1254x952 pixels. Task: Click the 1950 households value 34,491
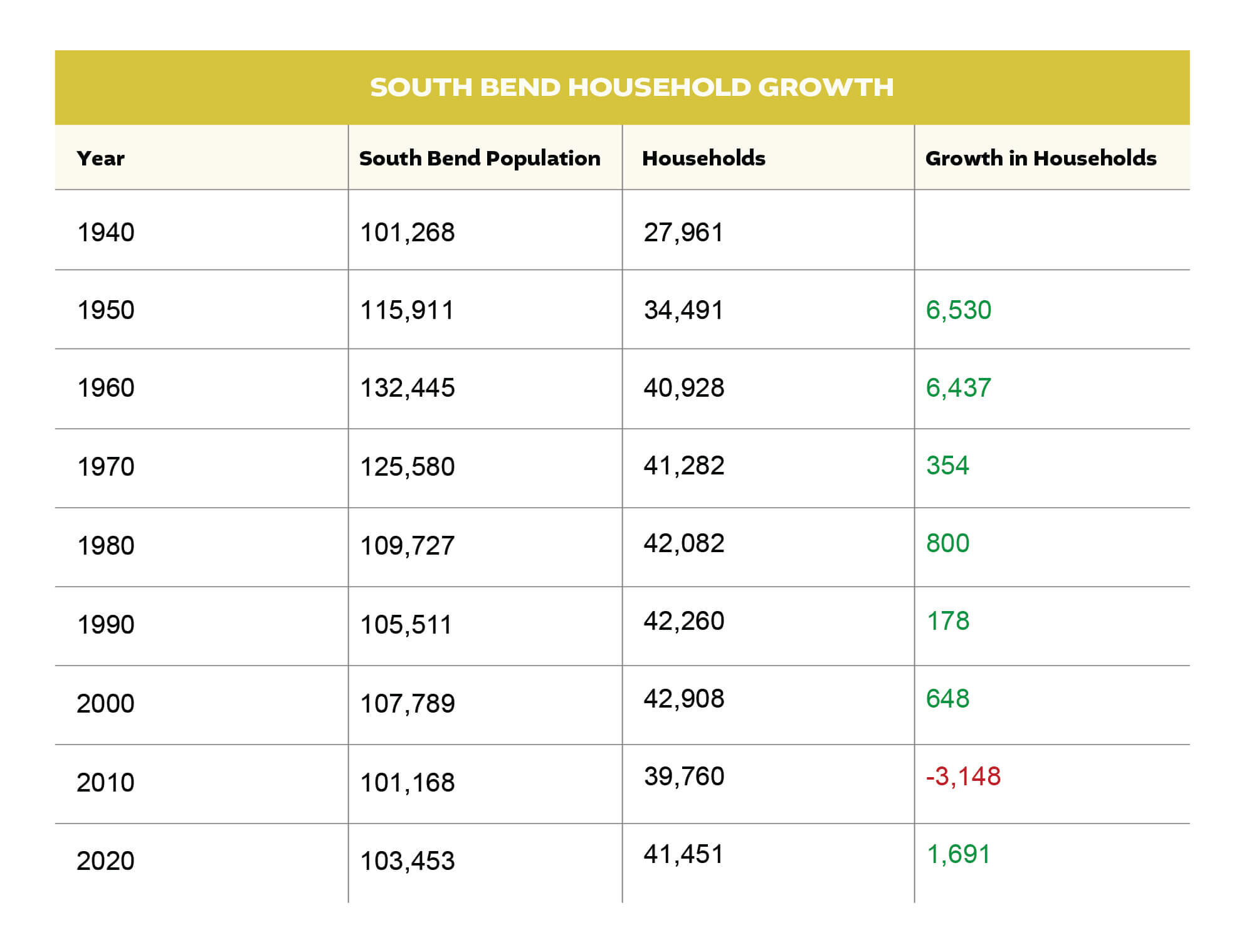pos(683,310)
